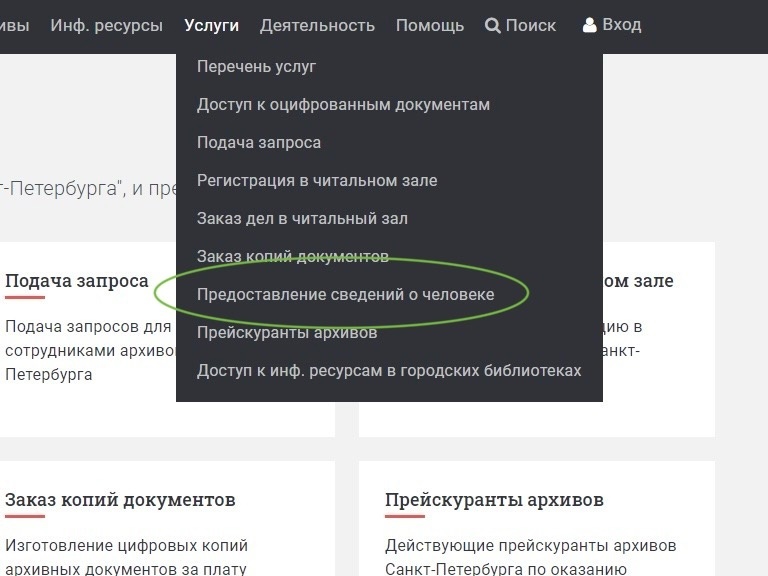The image size is (768, 576).
Task: Open the Подача запроса card heading
Action: coord(77,281)
